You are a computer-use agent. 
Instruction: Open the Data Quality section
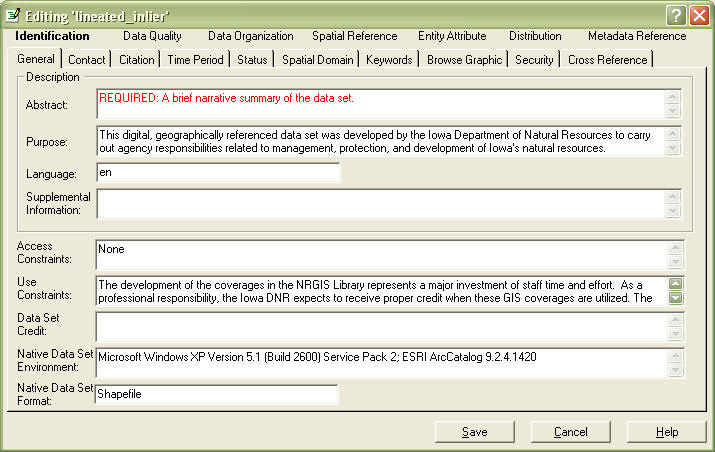[x=152, y=36]
